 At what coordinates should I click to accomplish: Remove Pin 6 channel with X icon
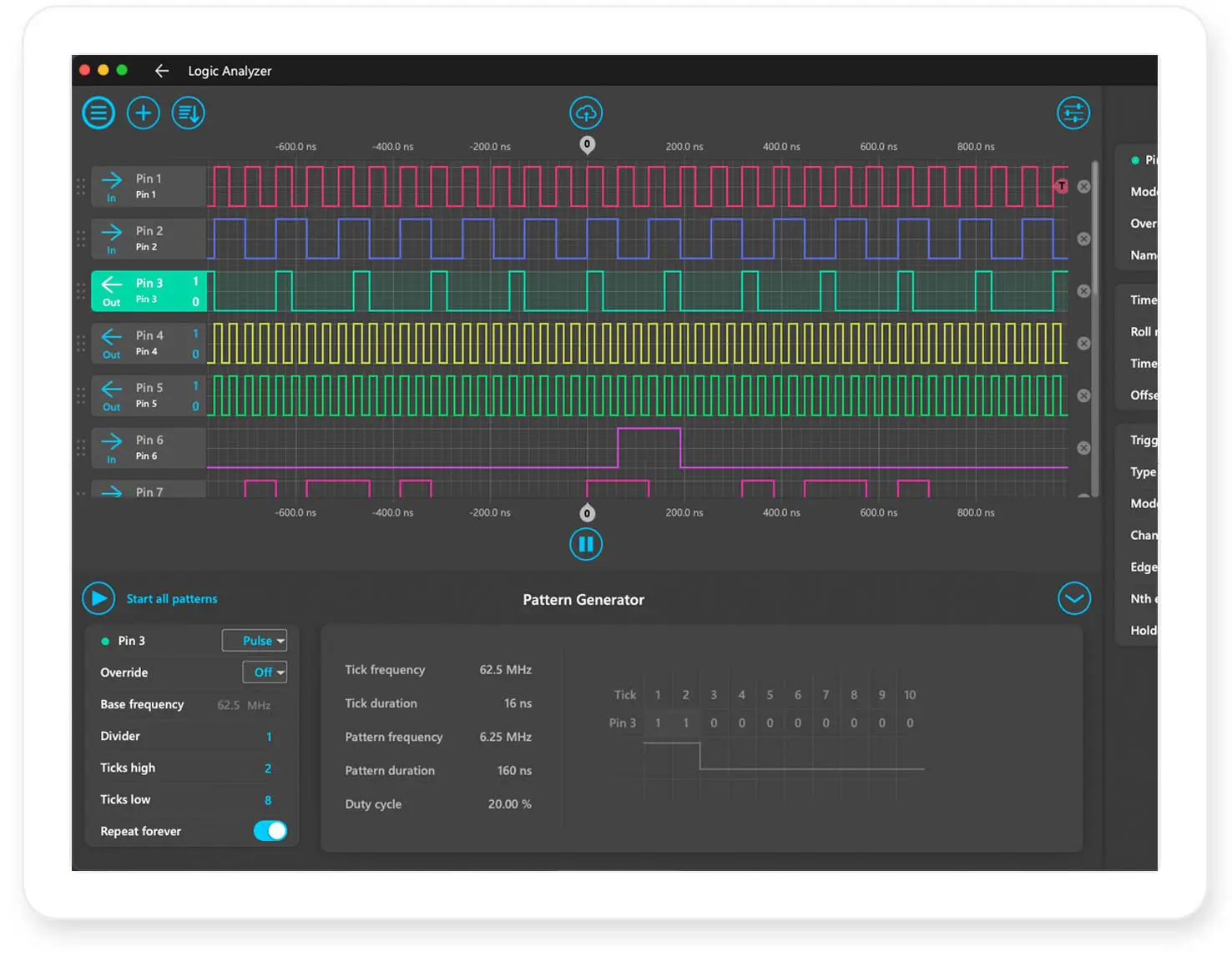pyautogui.click(x=1083, y=448)
